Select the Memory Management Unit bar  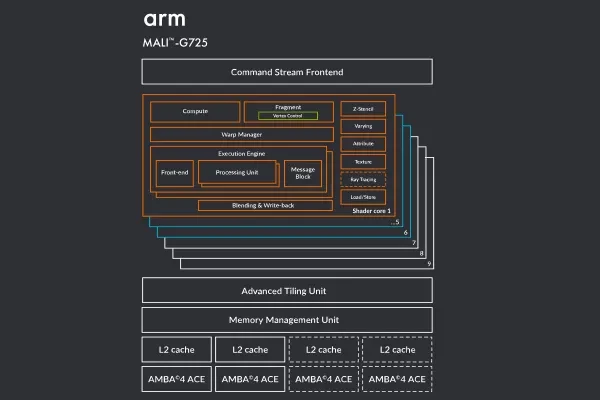(x=287, y=320)
